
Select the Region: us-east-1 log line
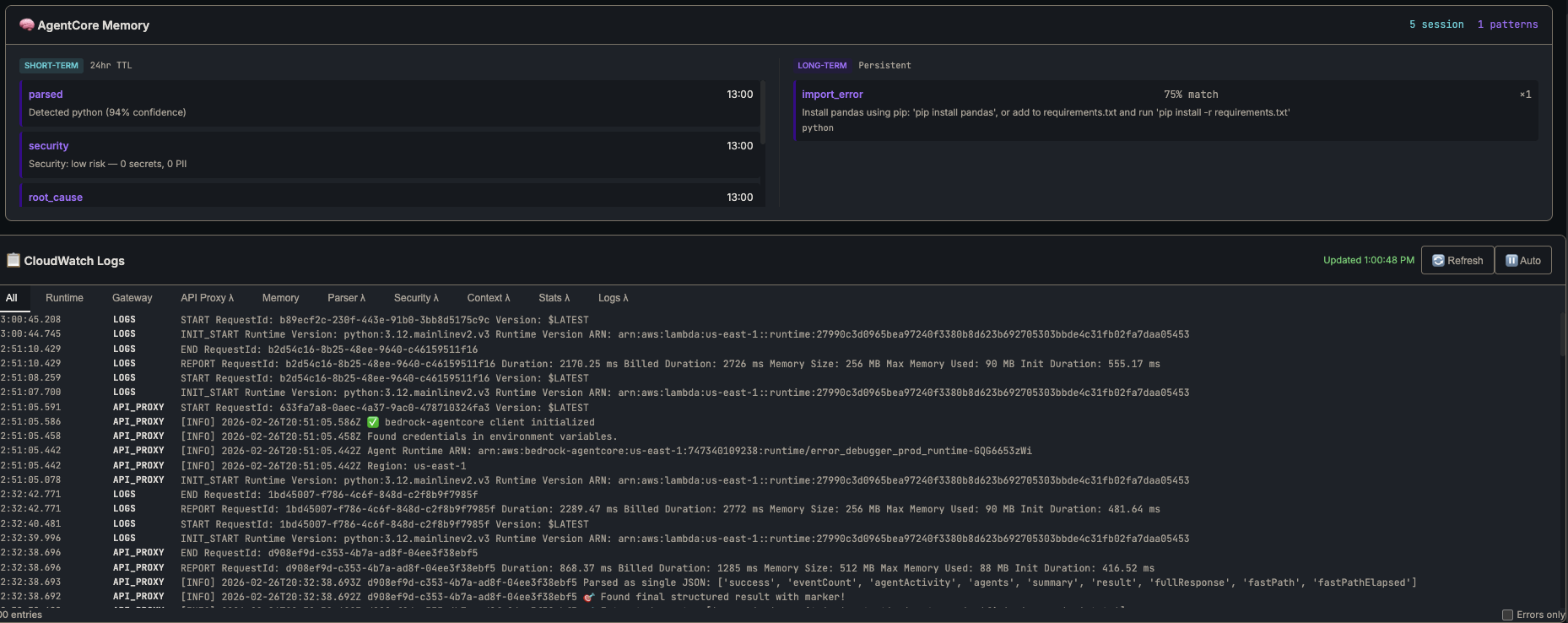(x=781, y=466)
